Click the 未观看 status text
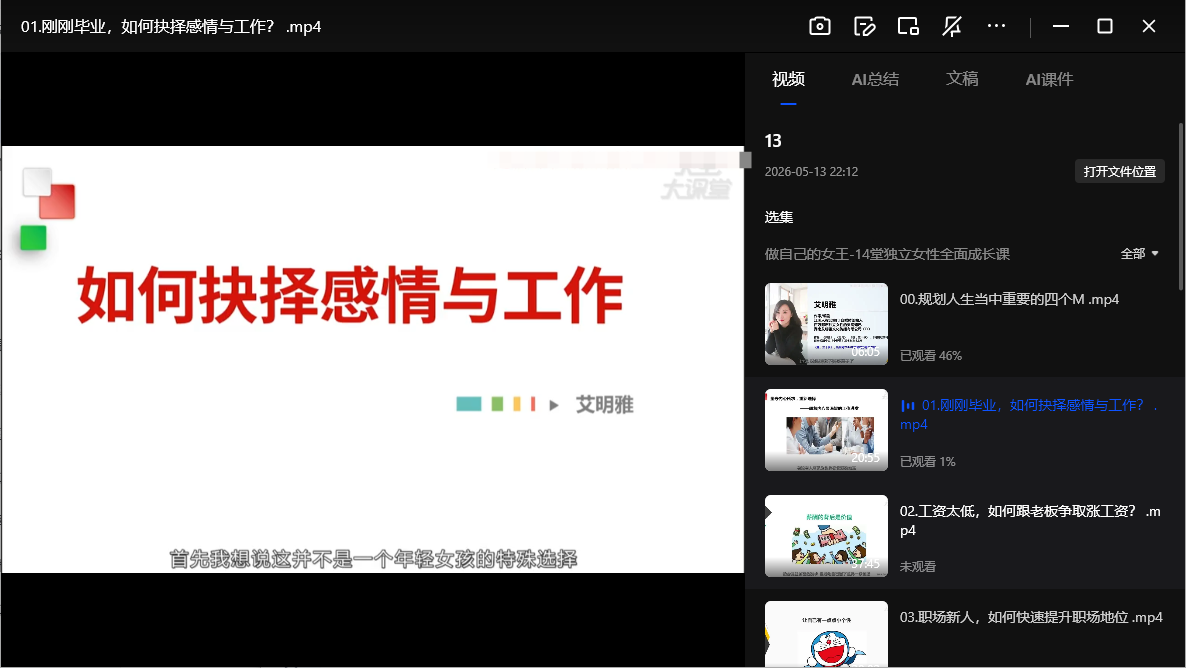Screen dimensions: 1186x668 pos(917,567)
